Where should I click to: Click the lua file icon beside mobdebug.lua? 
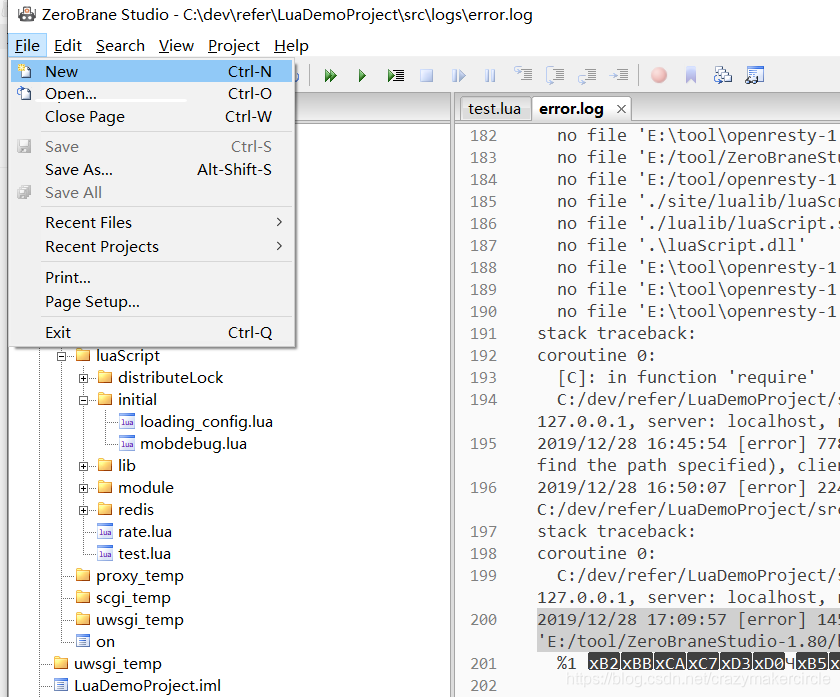127,444
